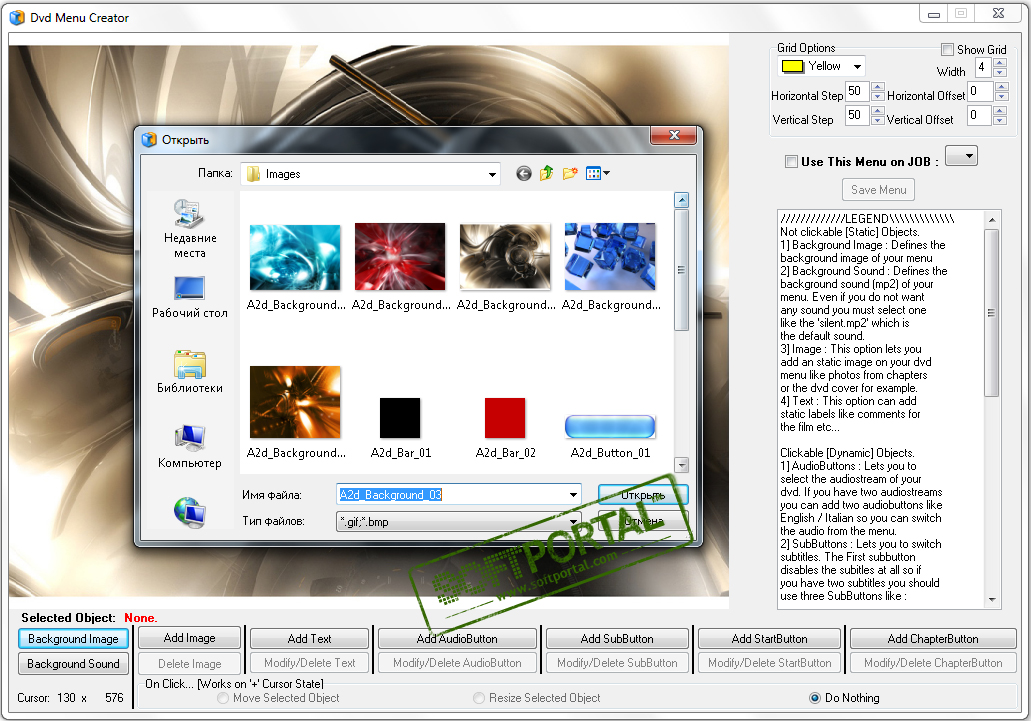Open Недавние места in the dialog sidebar
Image resolution: width=1031 pixels, height=721 pixels.
click(189, 229)
